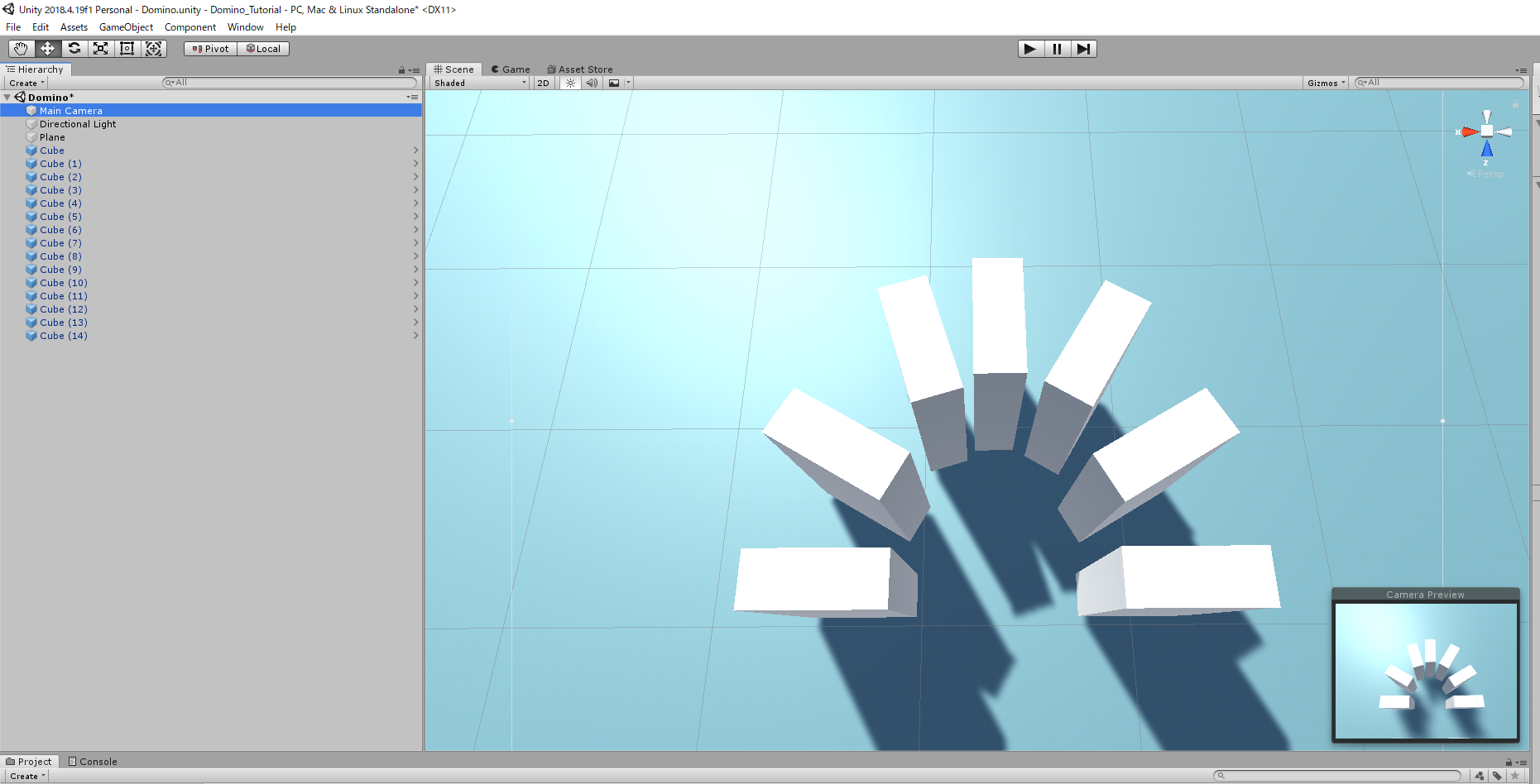Viewport: 1540px width, 784px height.
Task: Toggle scene effects image icon
Action: [614, 83]
